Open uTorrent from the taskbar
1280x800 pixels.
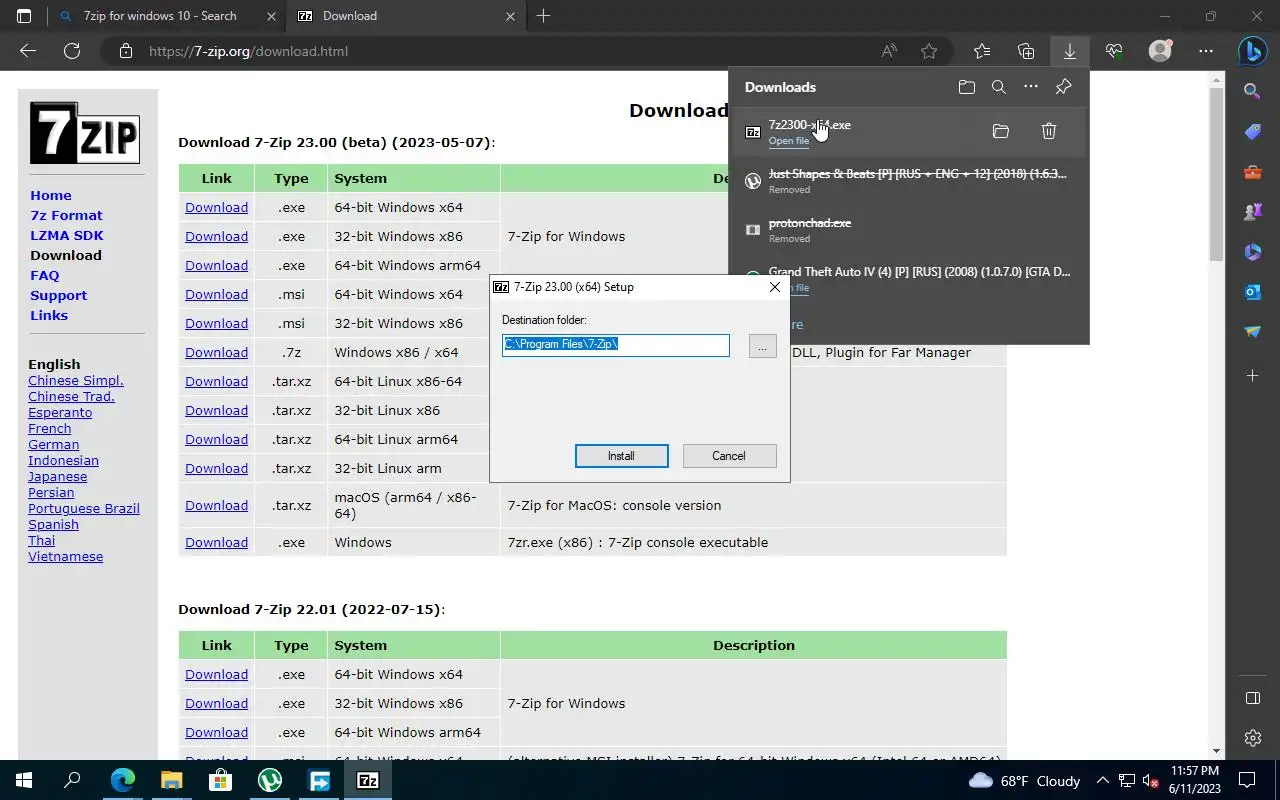coord(269,780)
